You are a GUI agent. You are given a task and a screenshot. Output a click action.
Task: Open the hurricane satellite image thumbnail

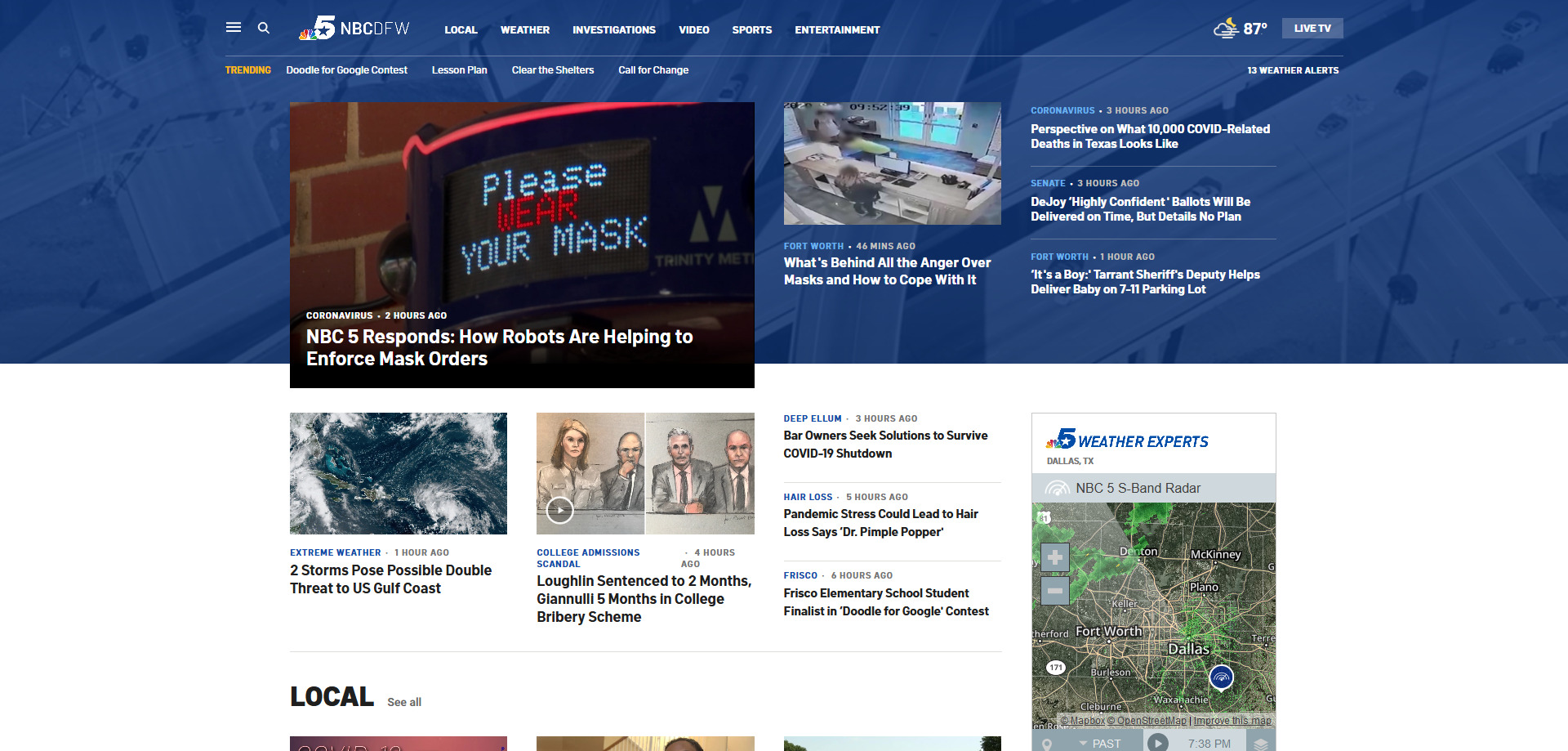click(x=399, y=473)
